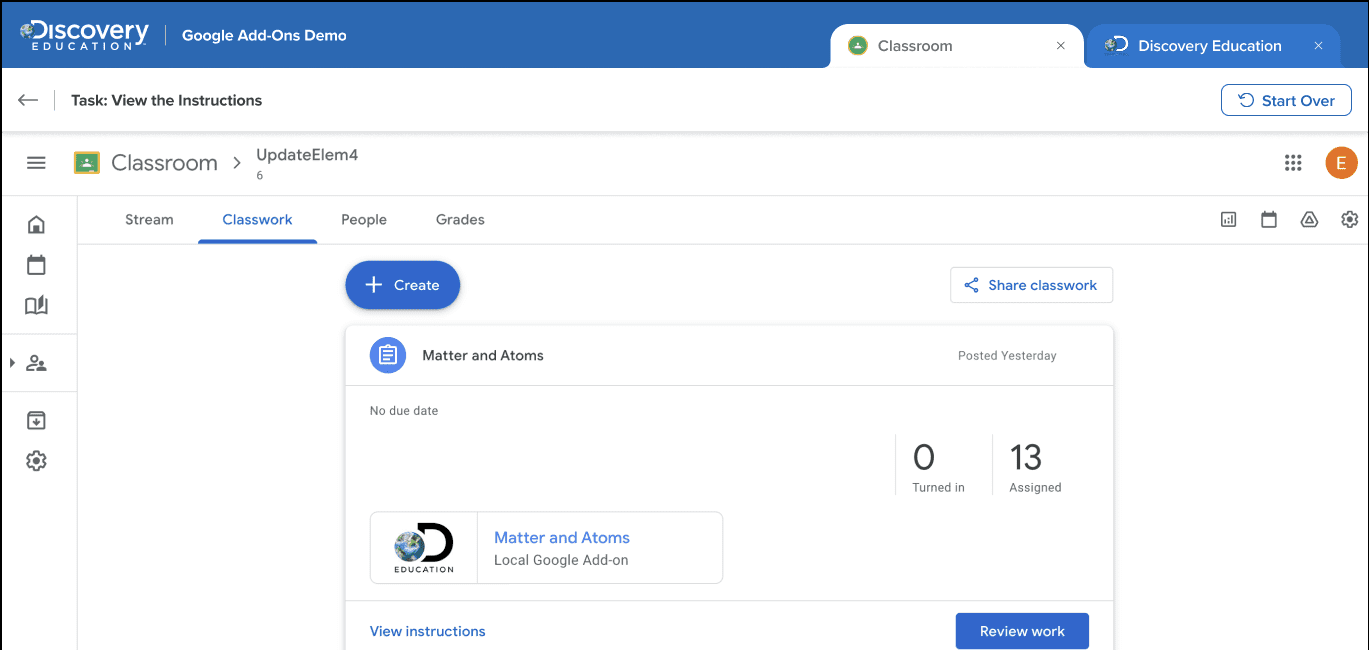Open the Settings gear in left sidebar
Image resolution: width=1369 pixels, height=650 pixels.
click(x=36, y=461)
